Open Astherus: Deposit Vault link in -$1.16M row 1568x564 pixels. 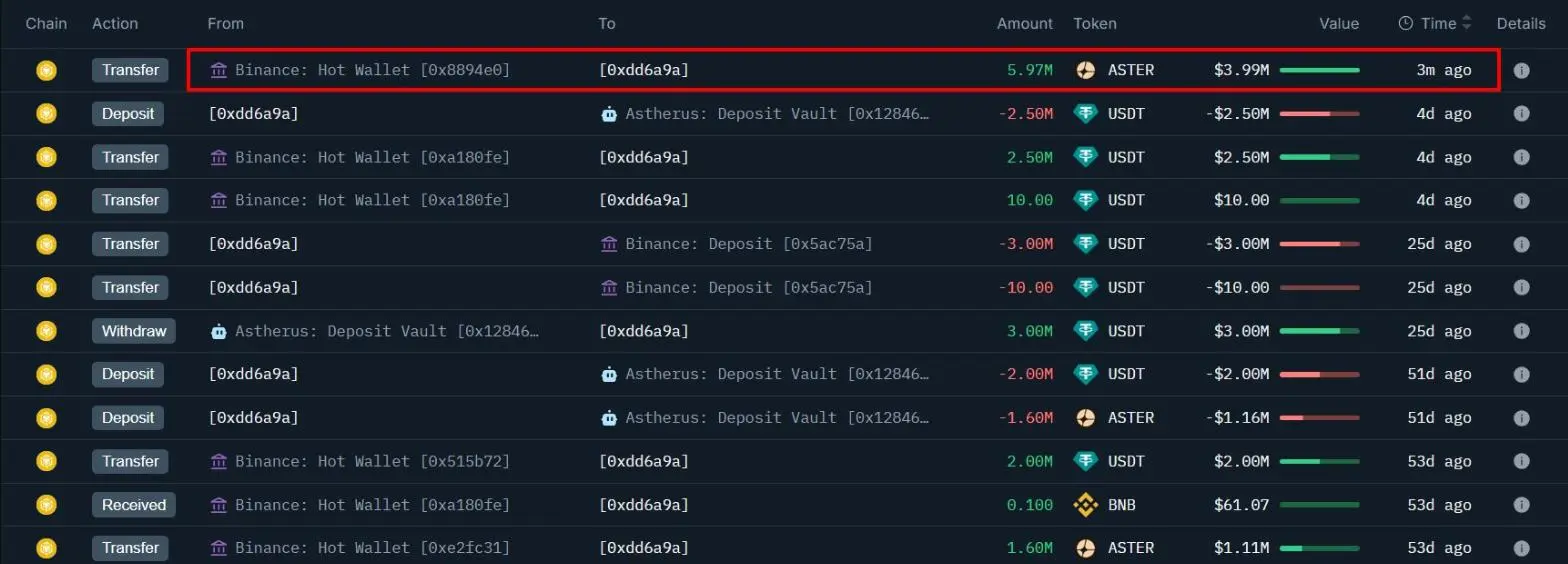777,418
